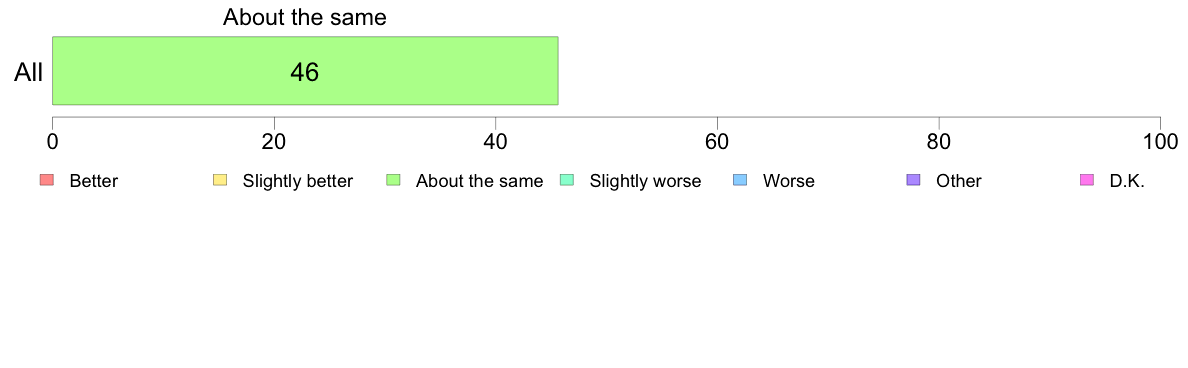The width and height of the screenshot is (1188, 368).
Task: Click the pink D.K. legend swatch
Action: [x=1087, y=180]
